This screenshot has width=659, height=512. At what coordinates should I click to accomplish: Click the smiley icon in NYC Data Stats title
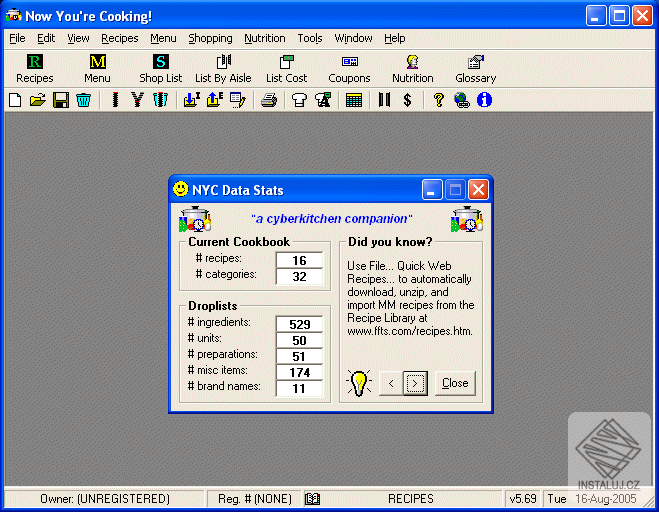point(181,189)
